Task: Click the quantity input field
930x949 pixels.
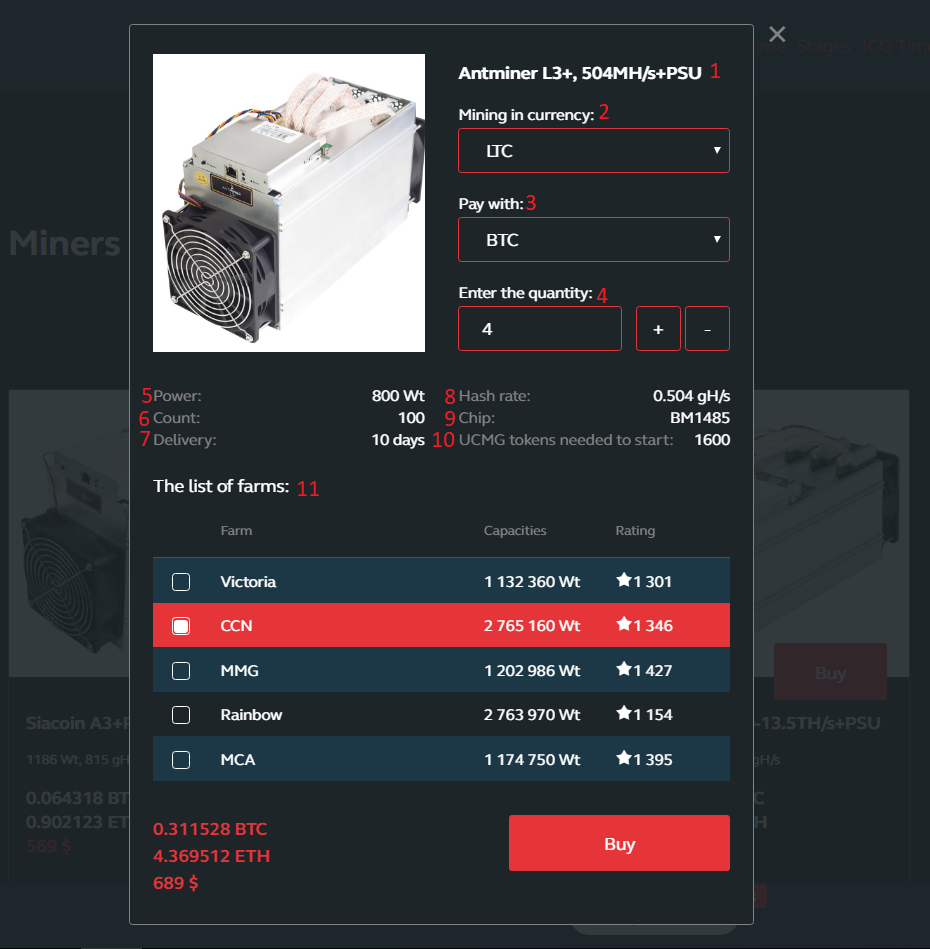Action: (x=540, y=329)
